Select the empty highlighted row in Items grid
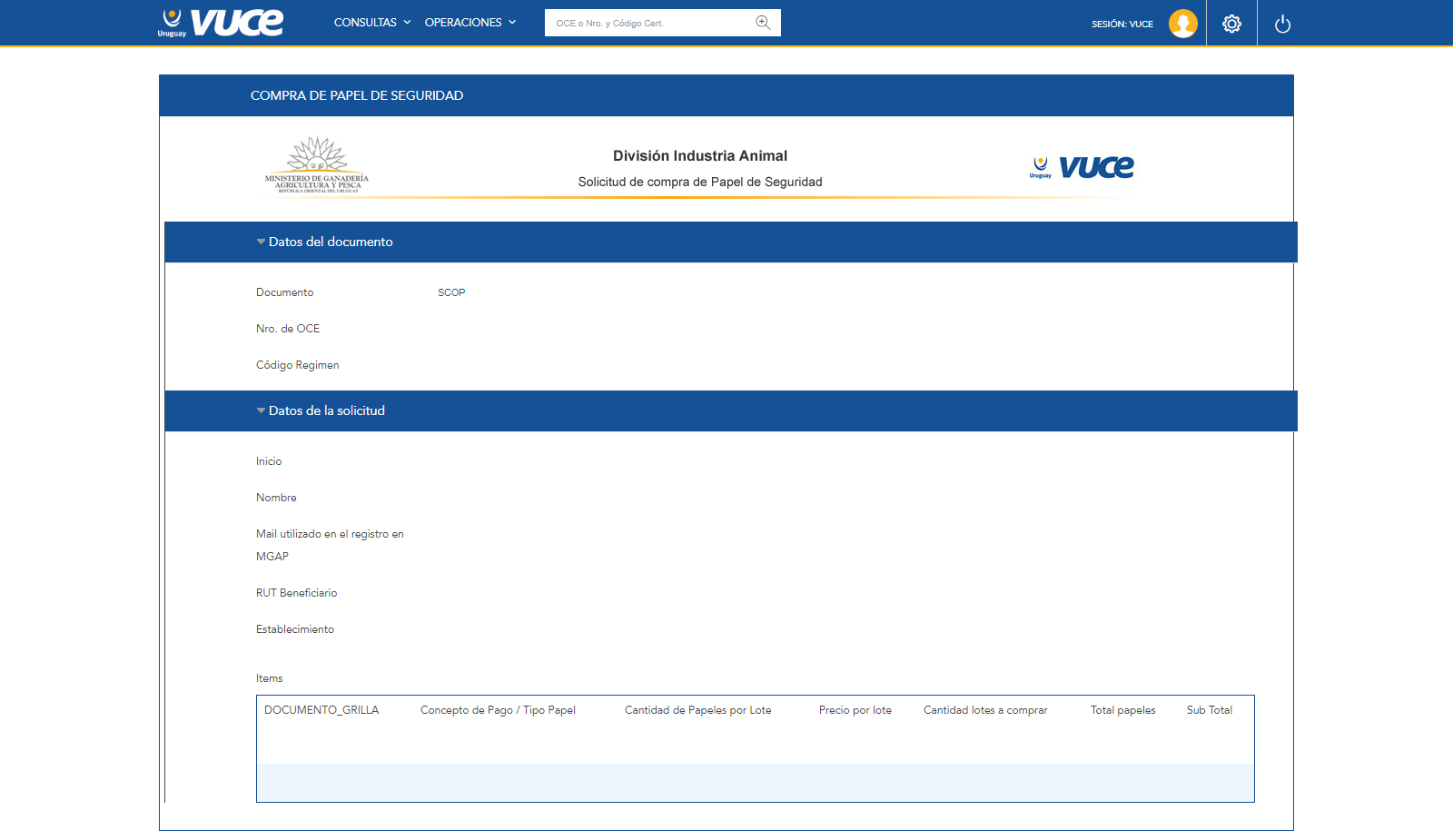1453x840 pixels. [x=755, y=782]
